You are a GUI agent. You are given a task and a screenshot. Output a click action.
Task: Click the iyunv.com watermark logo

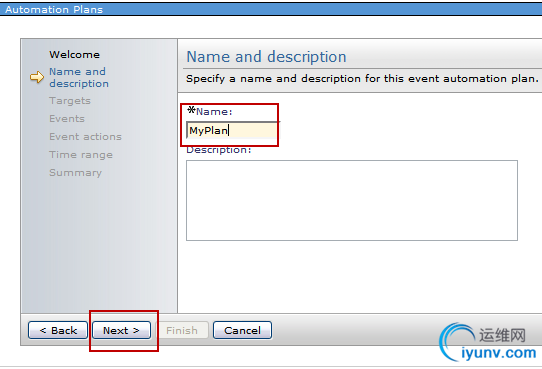(488, 342)
